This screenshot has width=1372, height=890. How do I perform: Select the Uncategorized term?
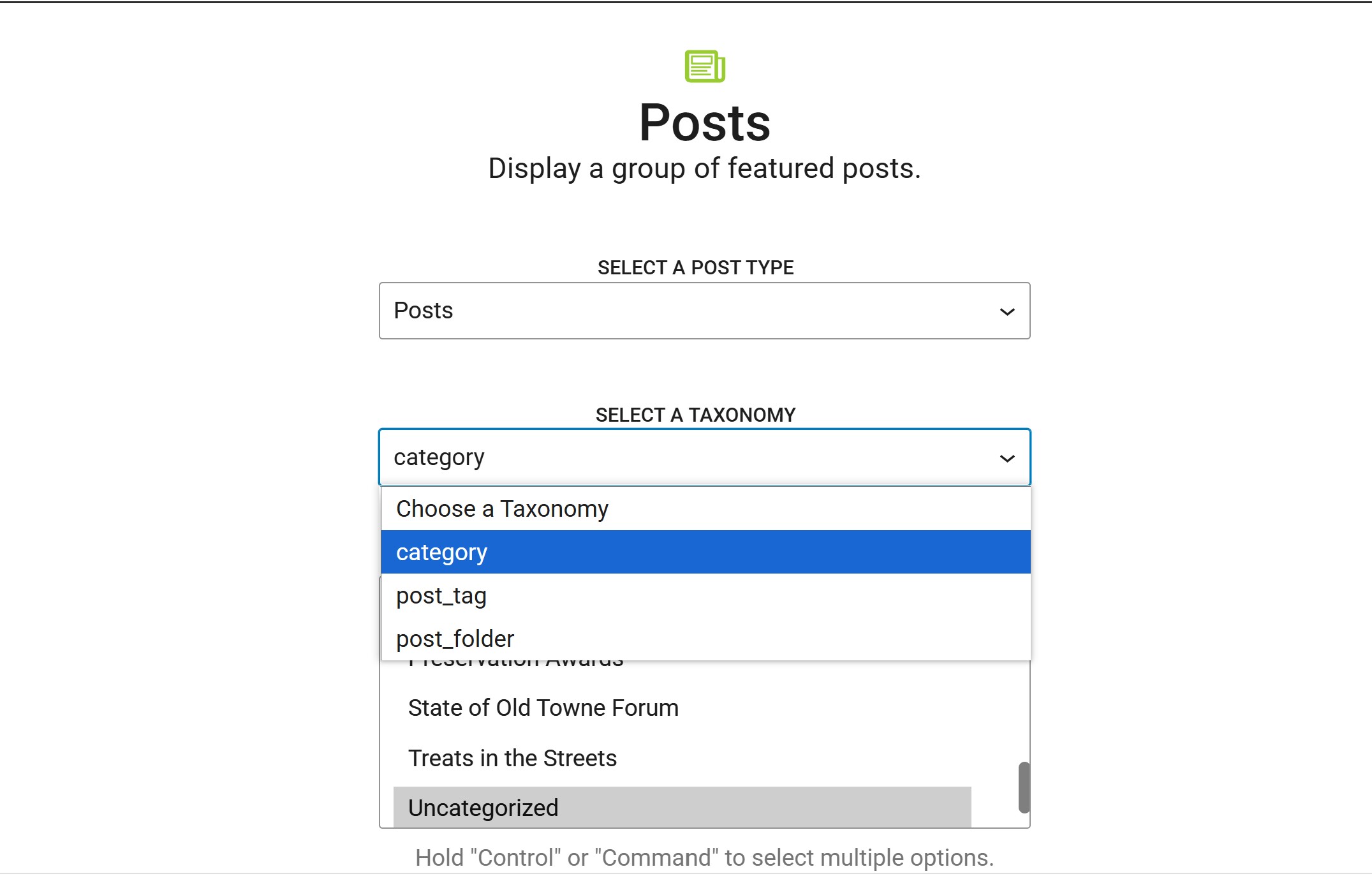pos(483,808)
